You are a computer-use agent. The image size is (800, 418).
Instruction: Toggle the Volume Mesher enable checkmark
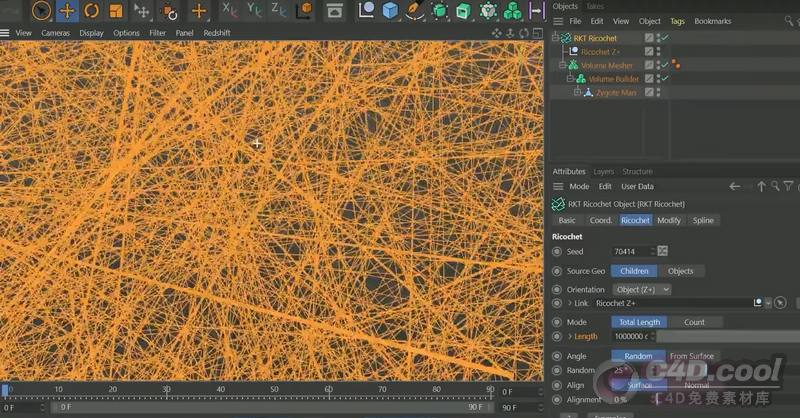click(665, 65)
